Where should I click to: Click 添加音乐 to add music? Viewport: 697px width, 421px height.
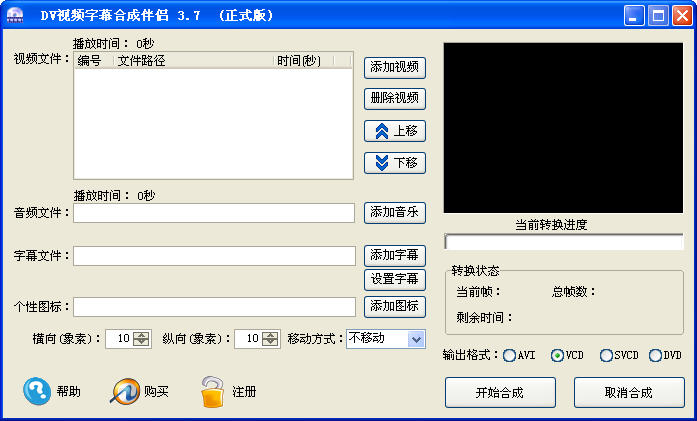[x=395, y=213]
